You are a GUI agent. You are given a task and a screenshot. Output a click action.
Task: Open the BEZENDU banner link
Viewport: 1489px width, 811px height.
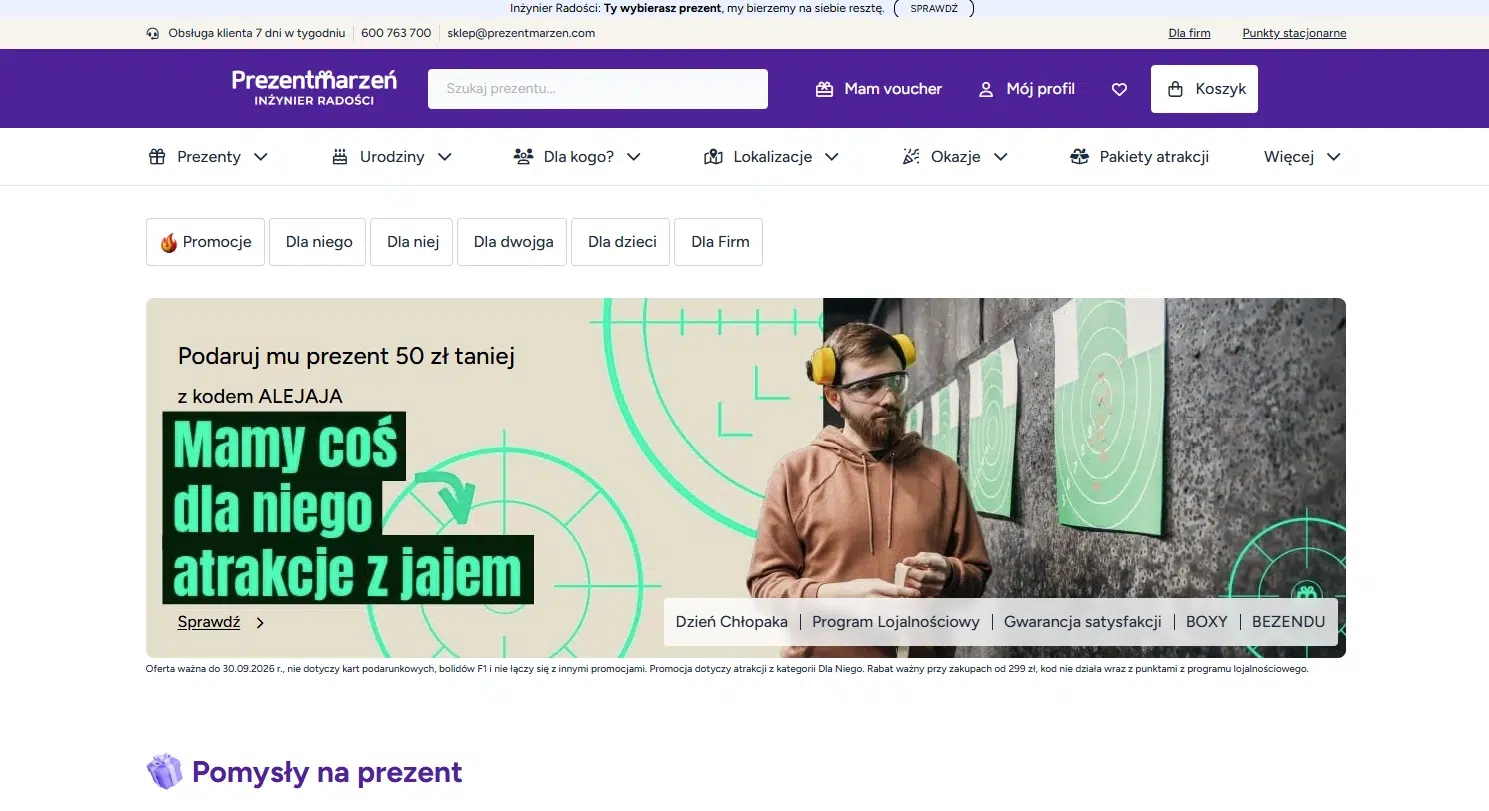1288,622
